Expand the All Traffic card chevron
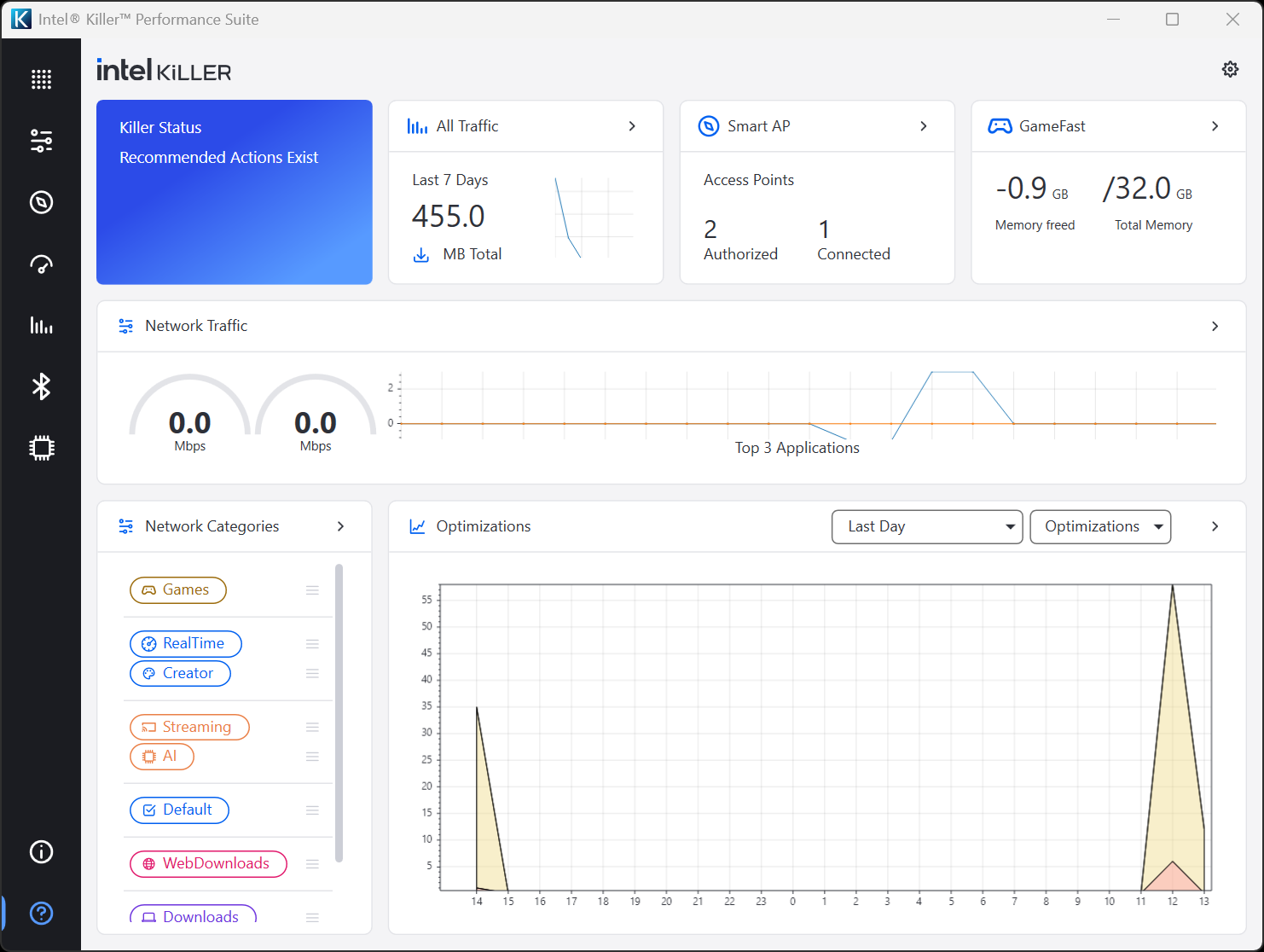The width and height of the screenshot is (1264, 952). 632,126
